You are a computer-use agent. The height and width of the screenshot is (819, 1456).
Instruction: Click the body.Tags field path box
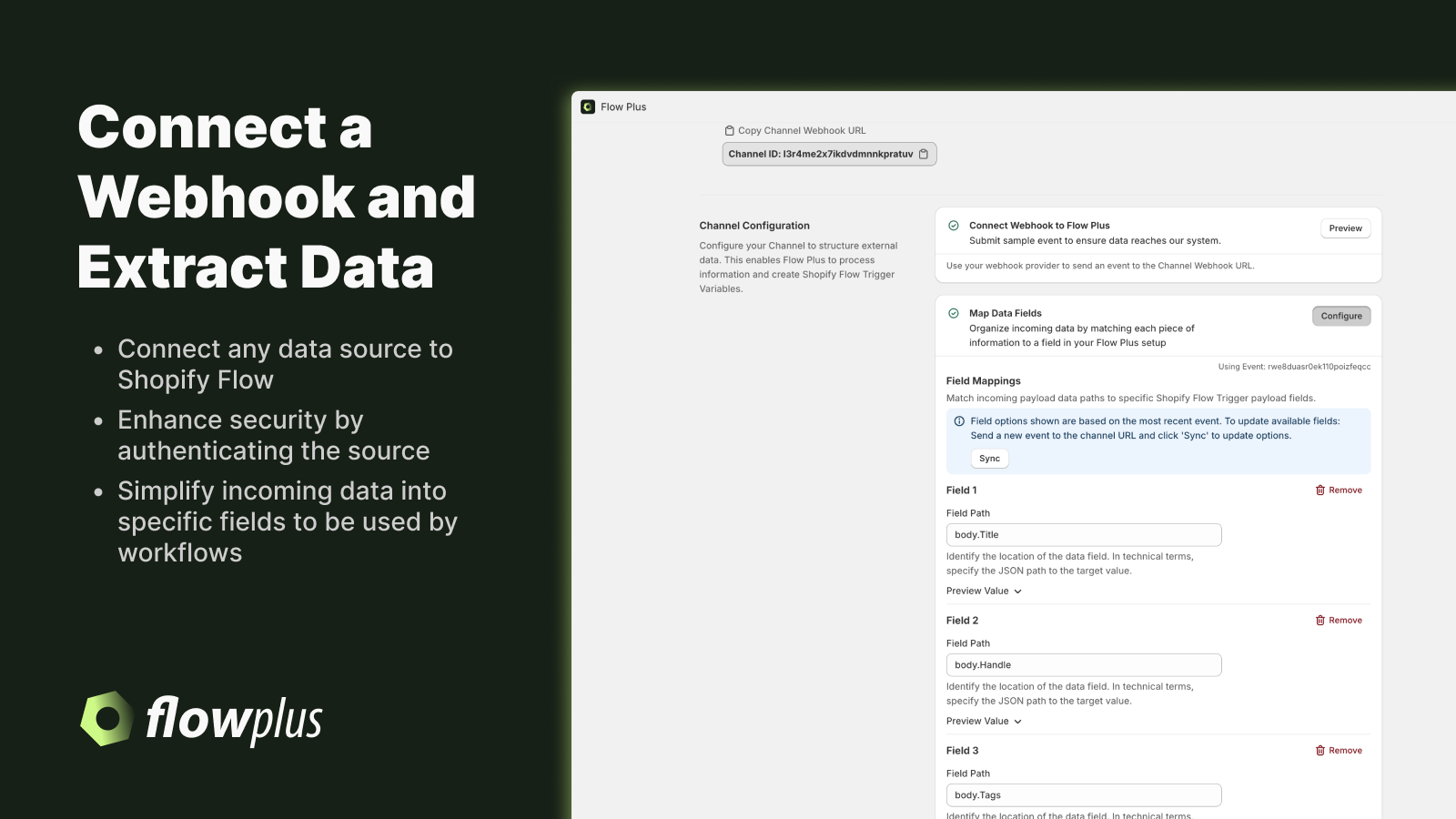click(x=1083, y=794)
